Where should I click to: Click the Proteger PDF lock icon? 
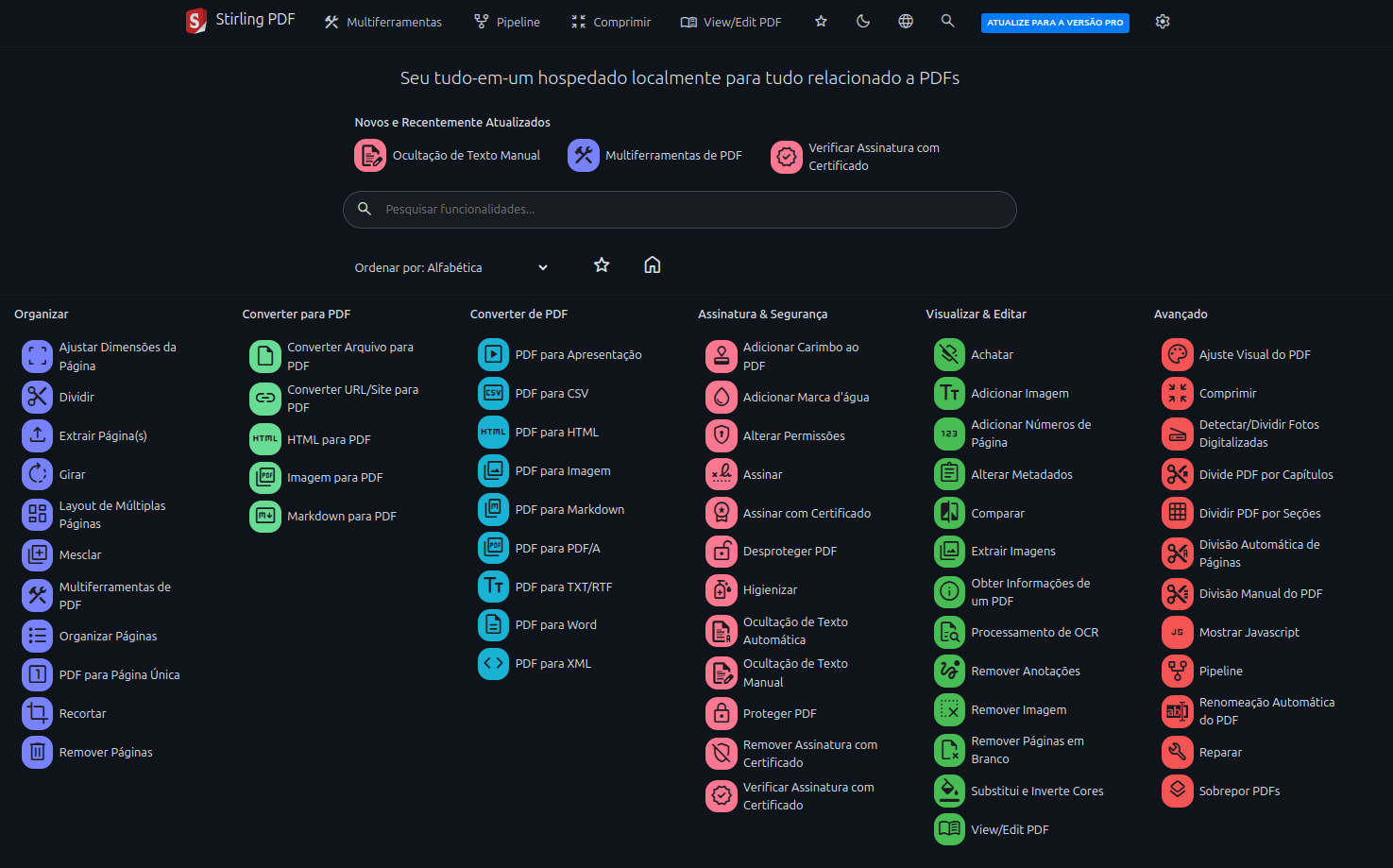722,713
